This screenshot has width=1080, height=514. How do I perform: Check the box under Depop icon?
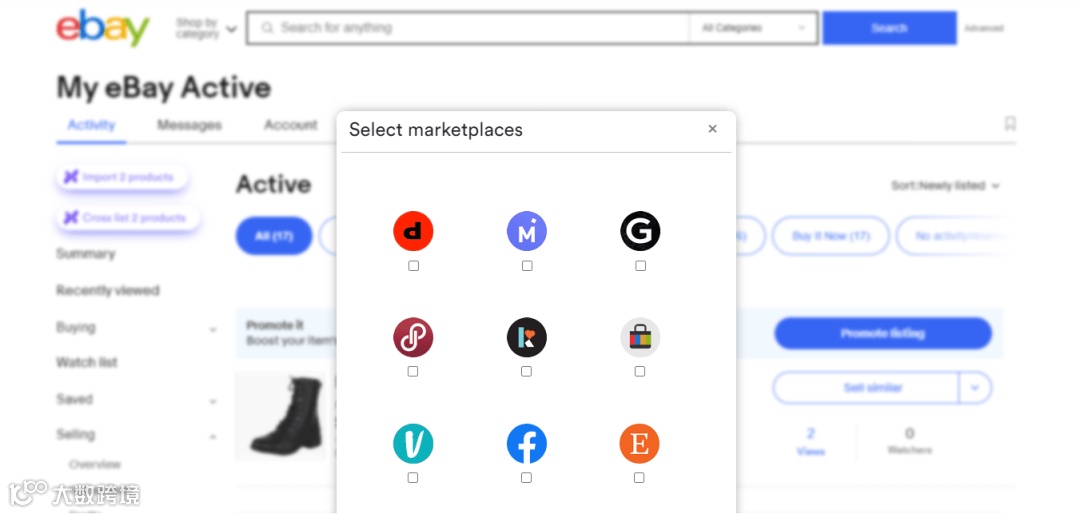414,266
